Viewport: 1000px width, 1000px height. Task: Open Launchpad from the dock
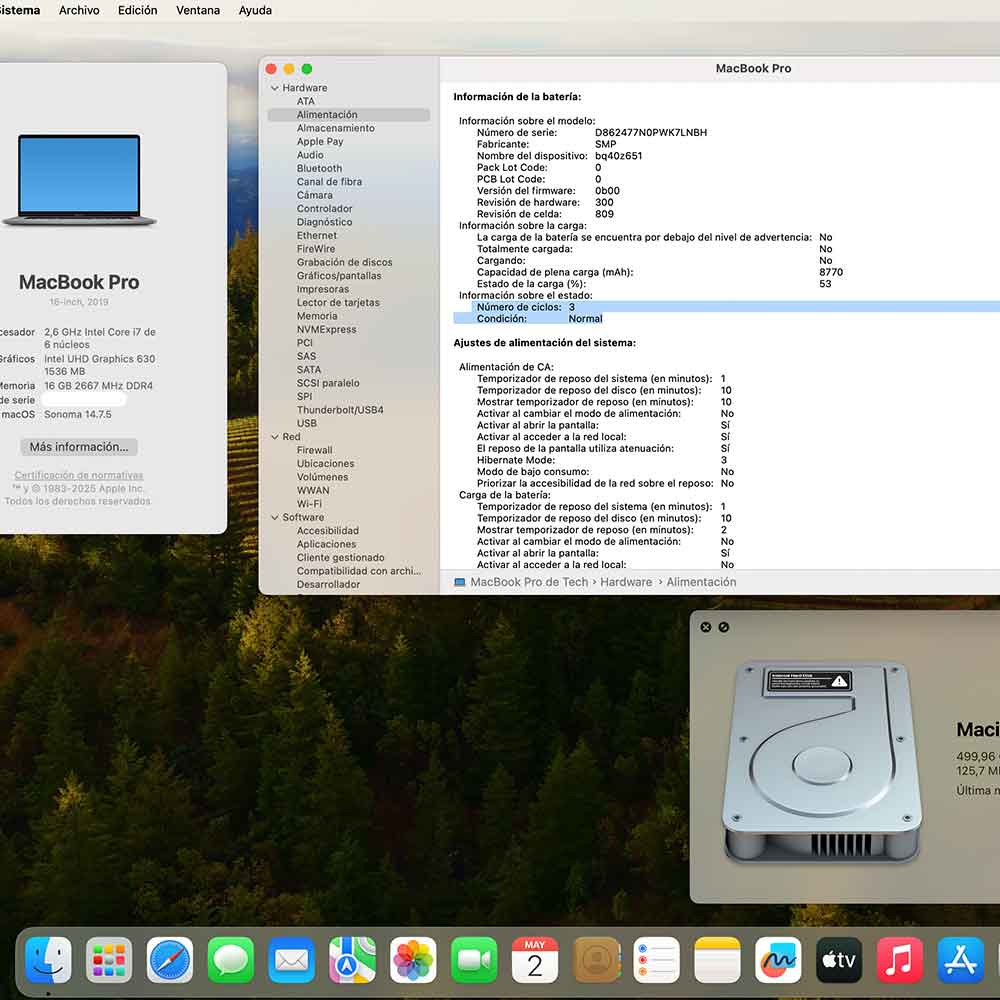(x=109, y=960)
